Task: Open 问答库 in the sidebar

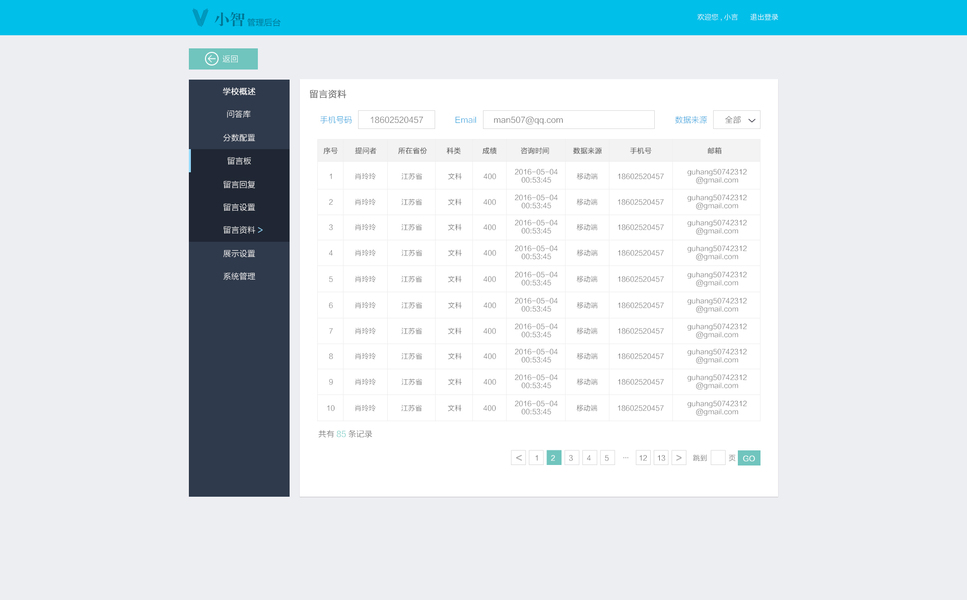Action: point(239,114)
